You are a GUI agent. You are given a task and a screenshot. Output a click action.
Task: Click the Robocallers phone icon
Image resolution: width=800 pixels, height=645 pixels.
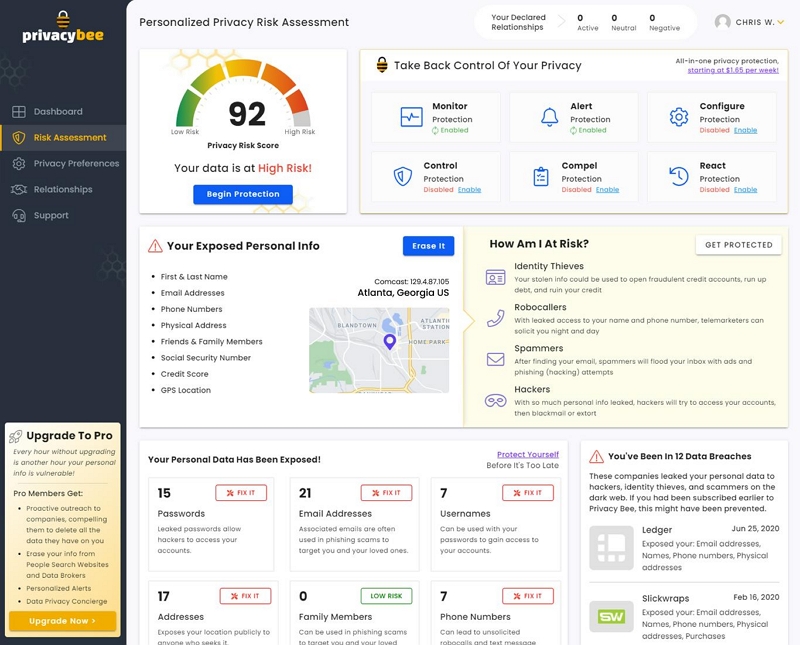coord(495,318)
